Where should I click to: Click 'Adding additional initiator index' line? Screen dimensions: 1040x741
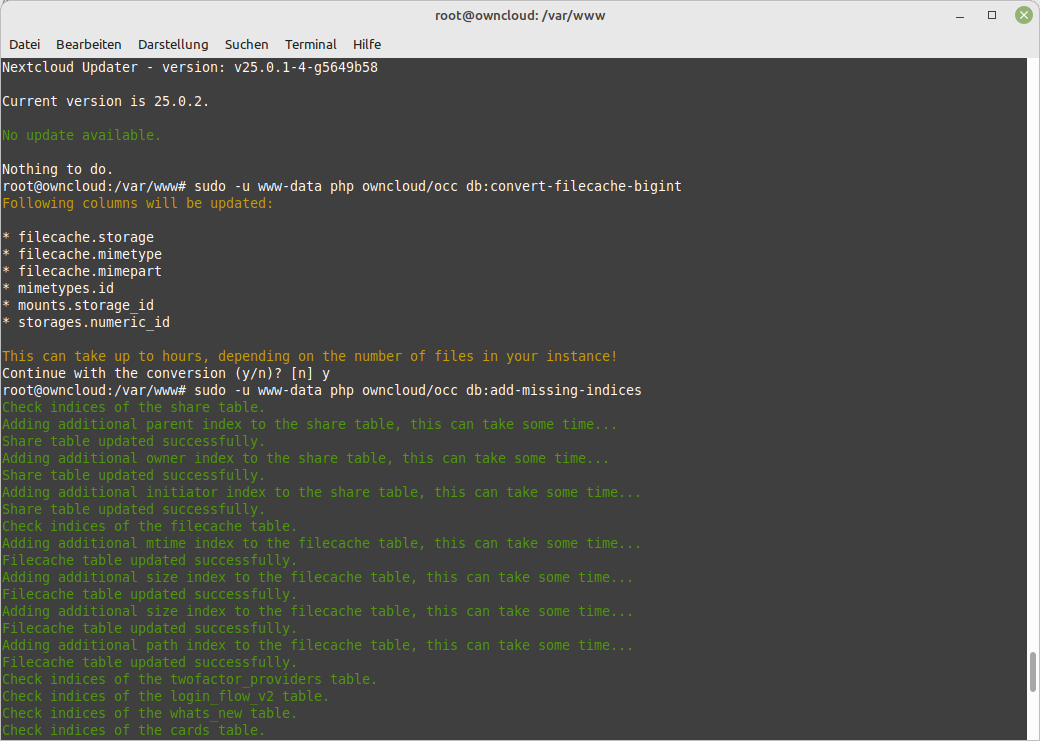322,492
